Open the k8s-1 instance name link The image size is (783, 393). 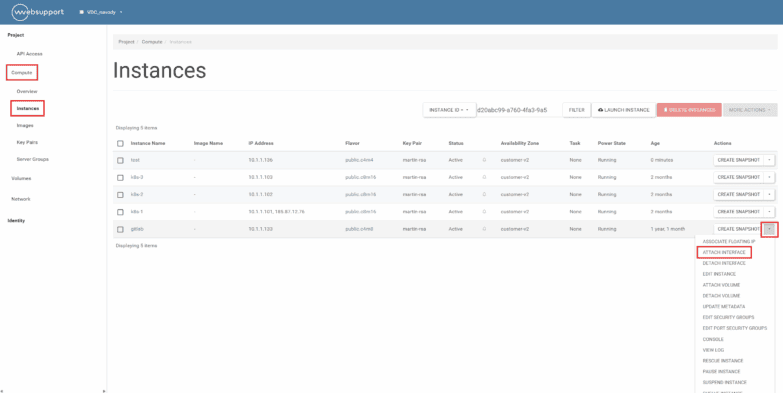(x=137, y=212)
